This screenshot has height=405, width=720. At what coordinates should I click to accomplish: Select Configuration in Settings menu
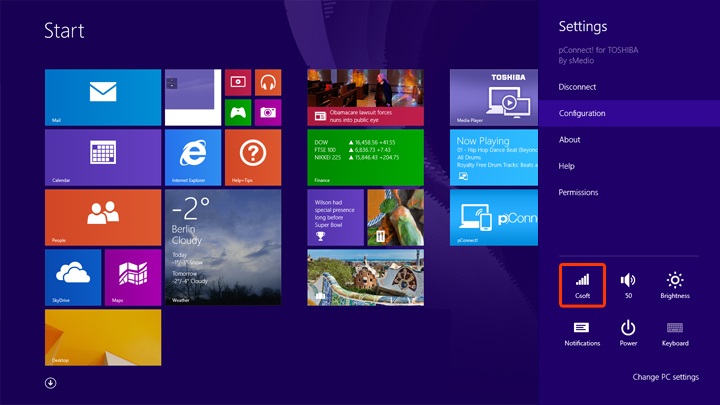(x=582, y=113)
